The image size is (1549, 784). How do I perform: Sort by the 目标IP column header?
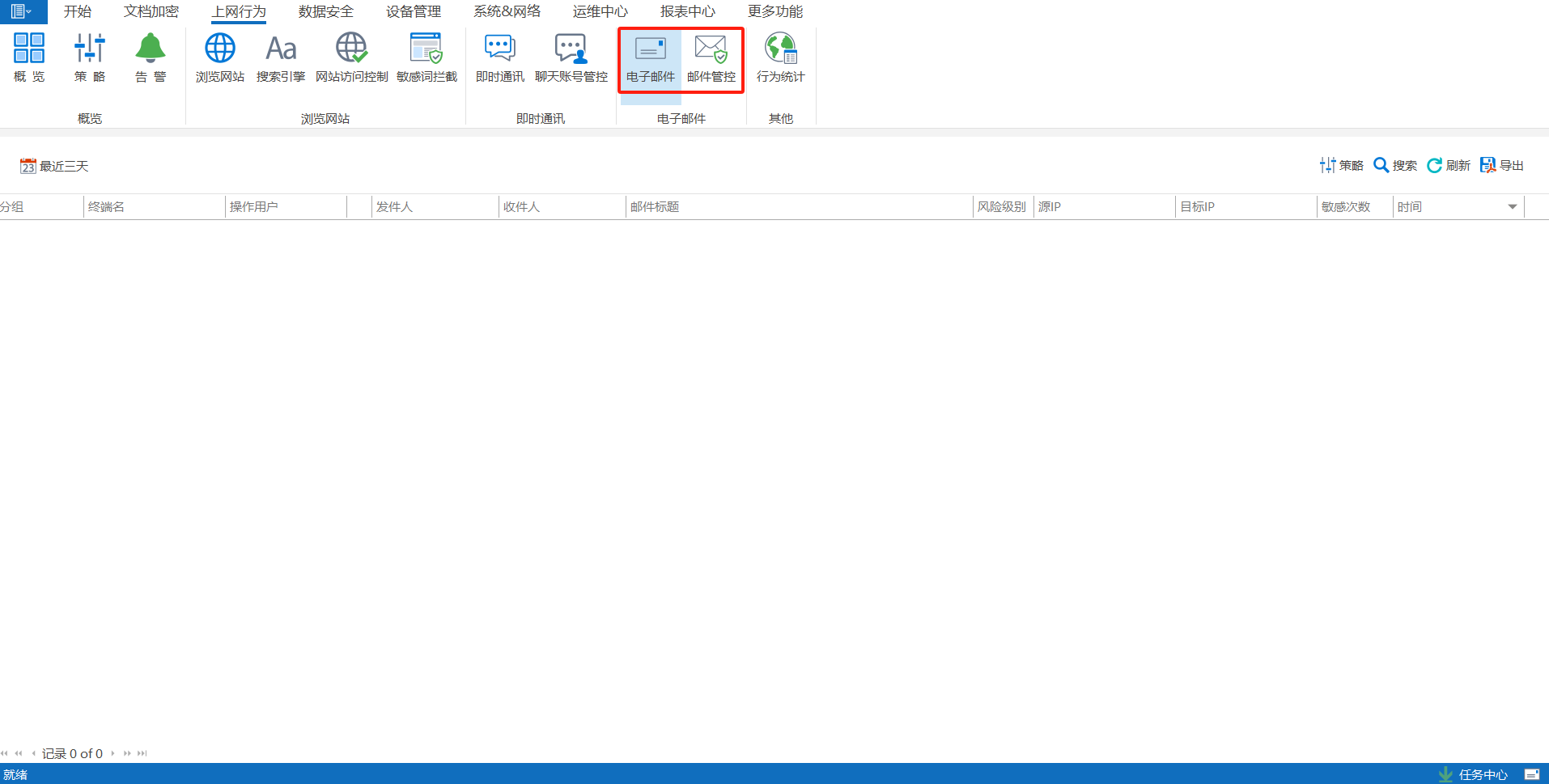(x=1246, y=207)
